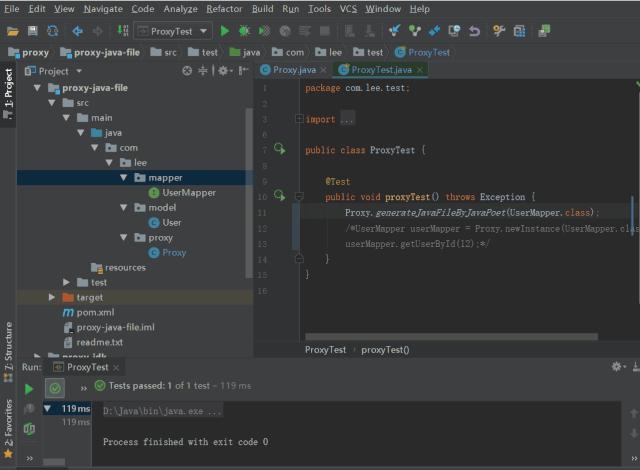
Task: Switch to the Proxy.java tab
Action: coord(293,70)
